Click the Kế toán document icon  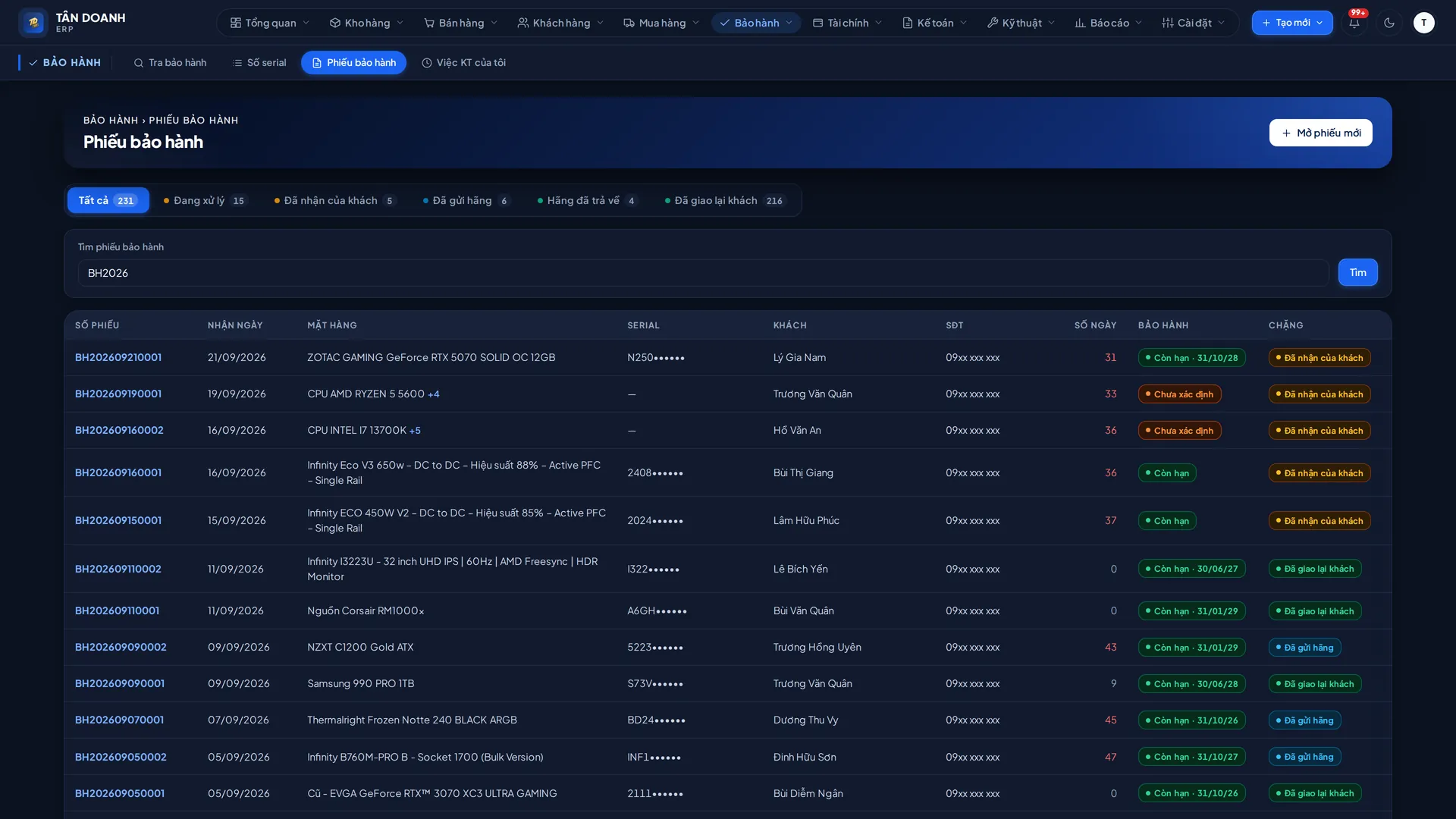click(908, 23)
